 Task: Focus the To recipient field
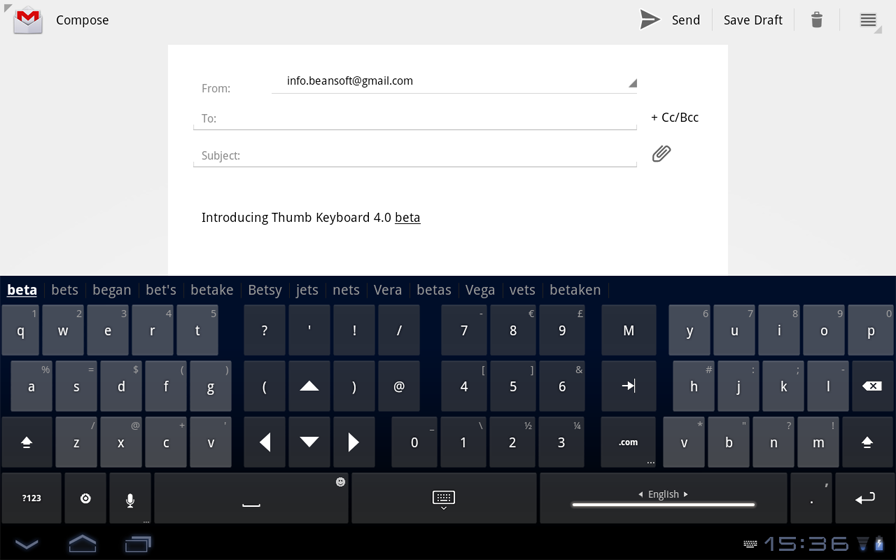tap(415, 118)
